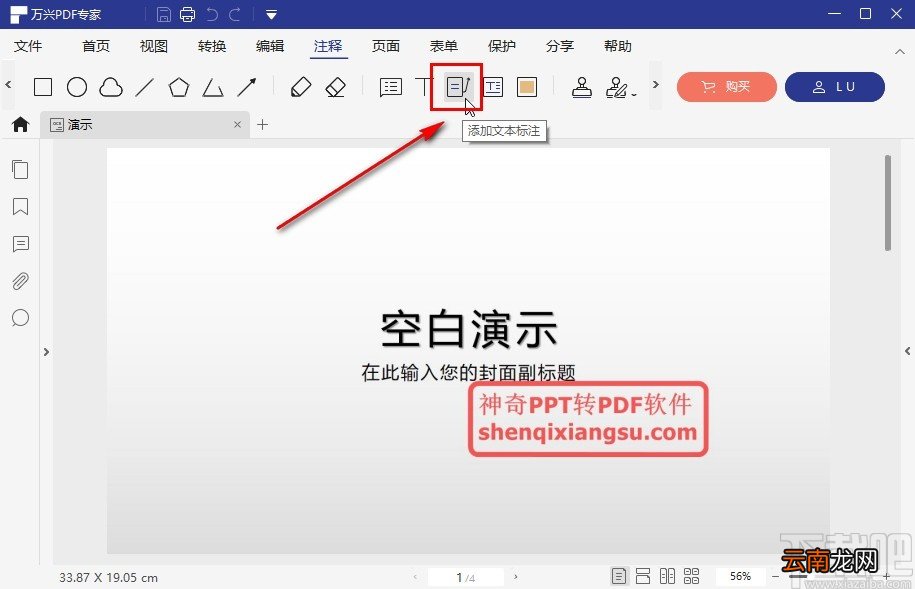Open the bookmarks panel
Screen dimensions: 915x589
click(x=20, y=207)
